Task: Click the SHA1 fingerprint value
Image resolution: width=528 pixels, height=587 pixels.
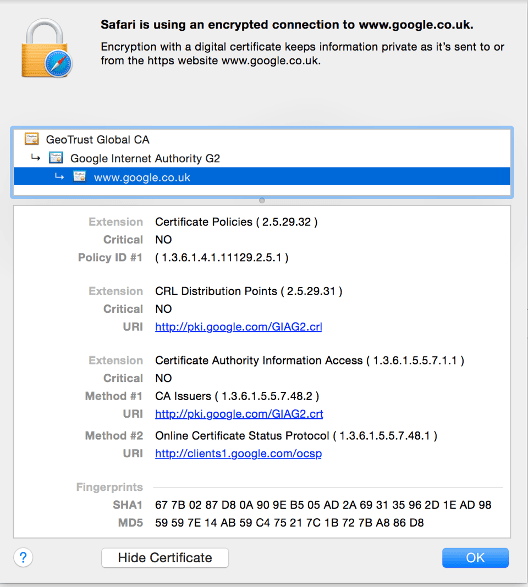Action: click(x=323, y=505)
